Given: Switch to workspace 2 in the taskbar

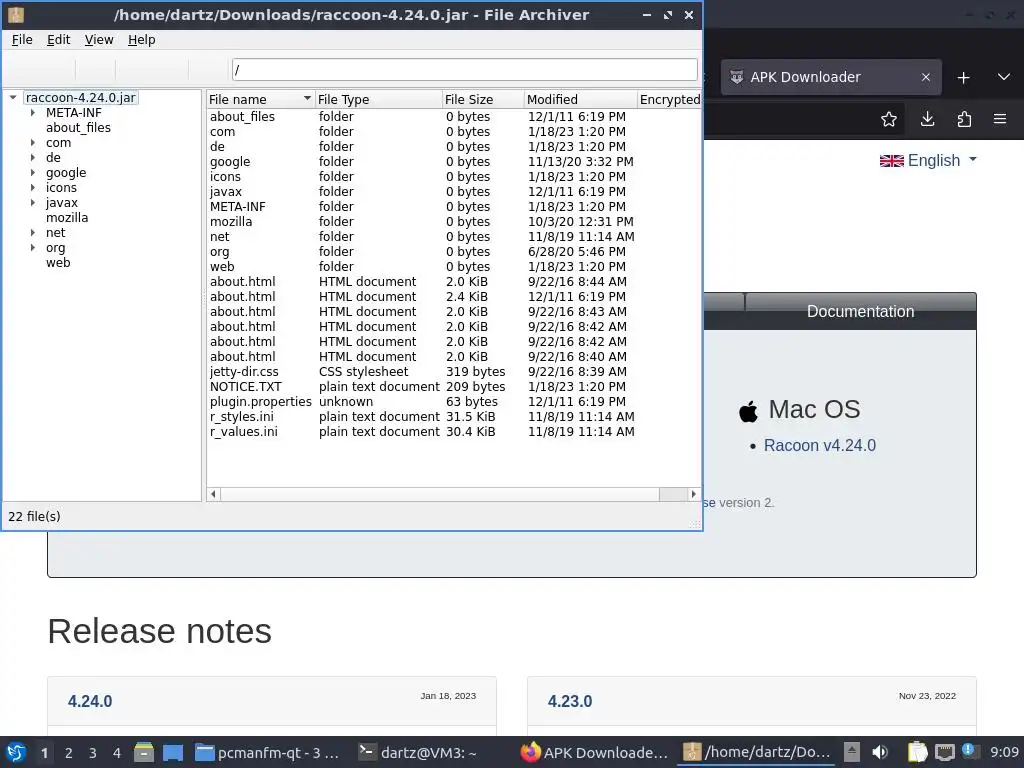Looking at the screenshot, I should coord(69,753).
